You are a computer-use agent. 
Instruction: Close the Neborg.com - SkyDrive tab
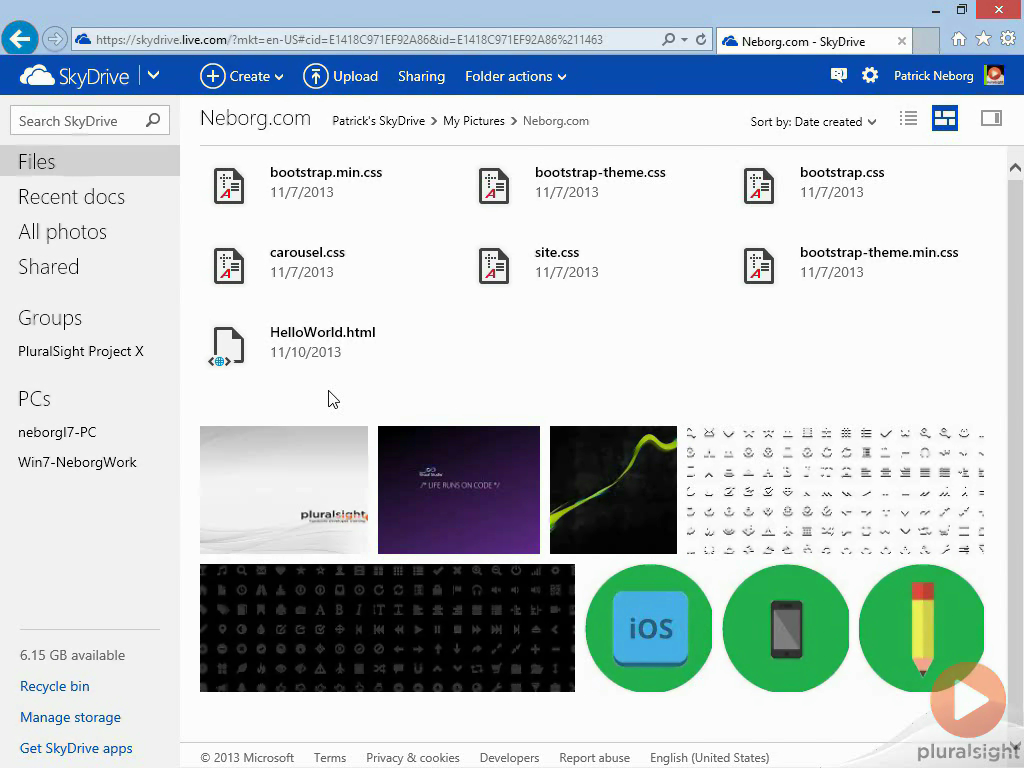click(x=901, y=41)
